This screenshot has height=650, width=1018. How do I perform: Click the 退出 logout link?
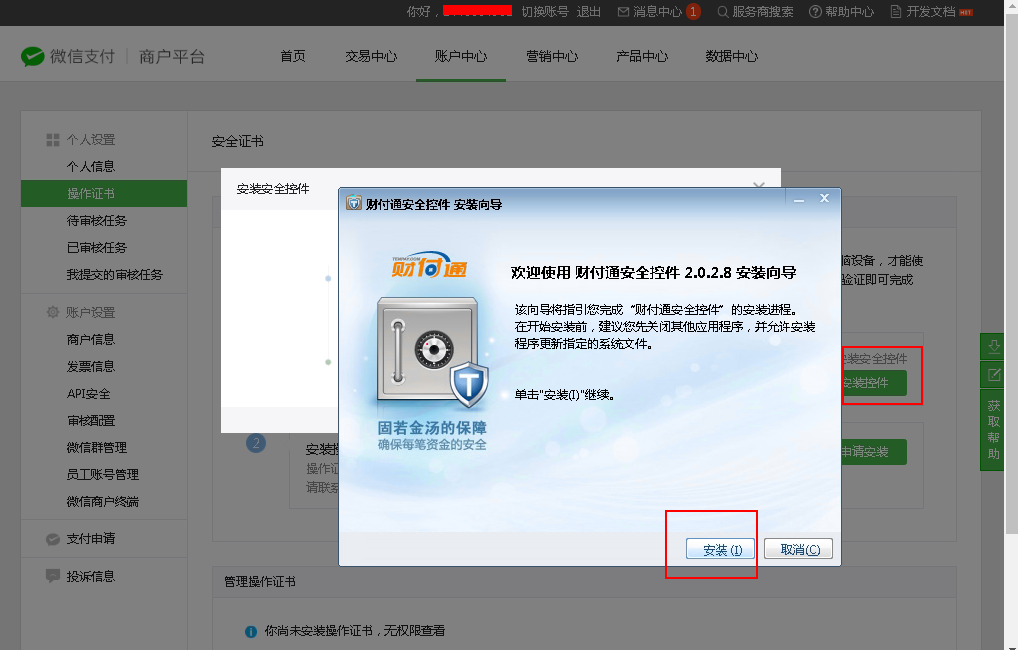pyautogui.click(x=589, y=12)
